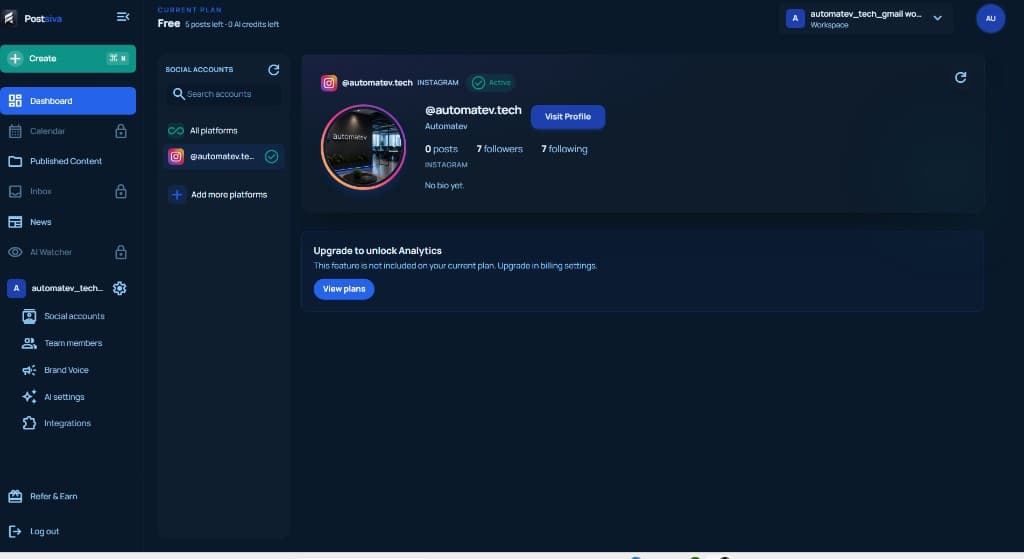Screen dimensions: 1024x559
Task: Click the Upgrade to unlock Analytics heading
Action: (377, 251)
